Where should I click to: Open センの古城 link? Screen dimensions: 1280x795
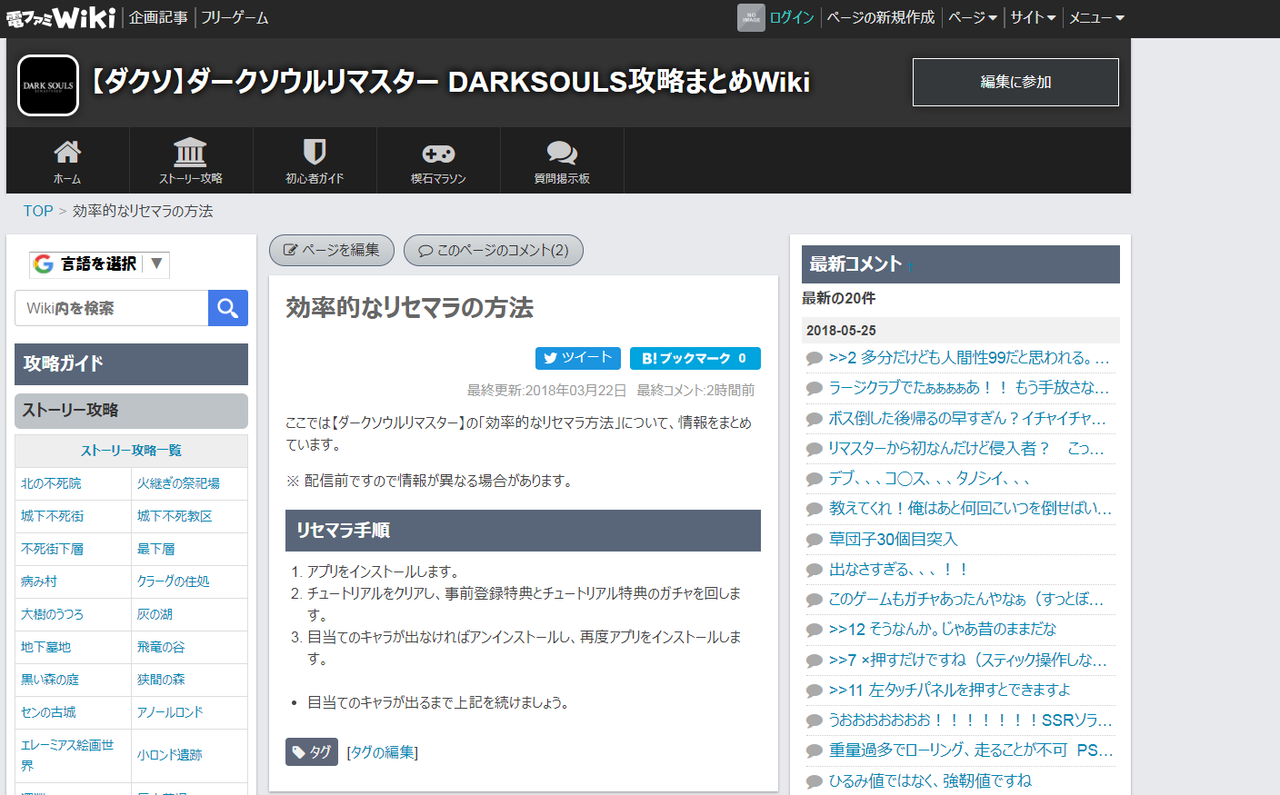(48, 712)
